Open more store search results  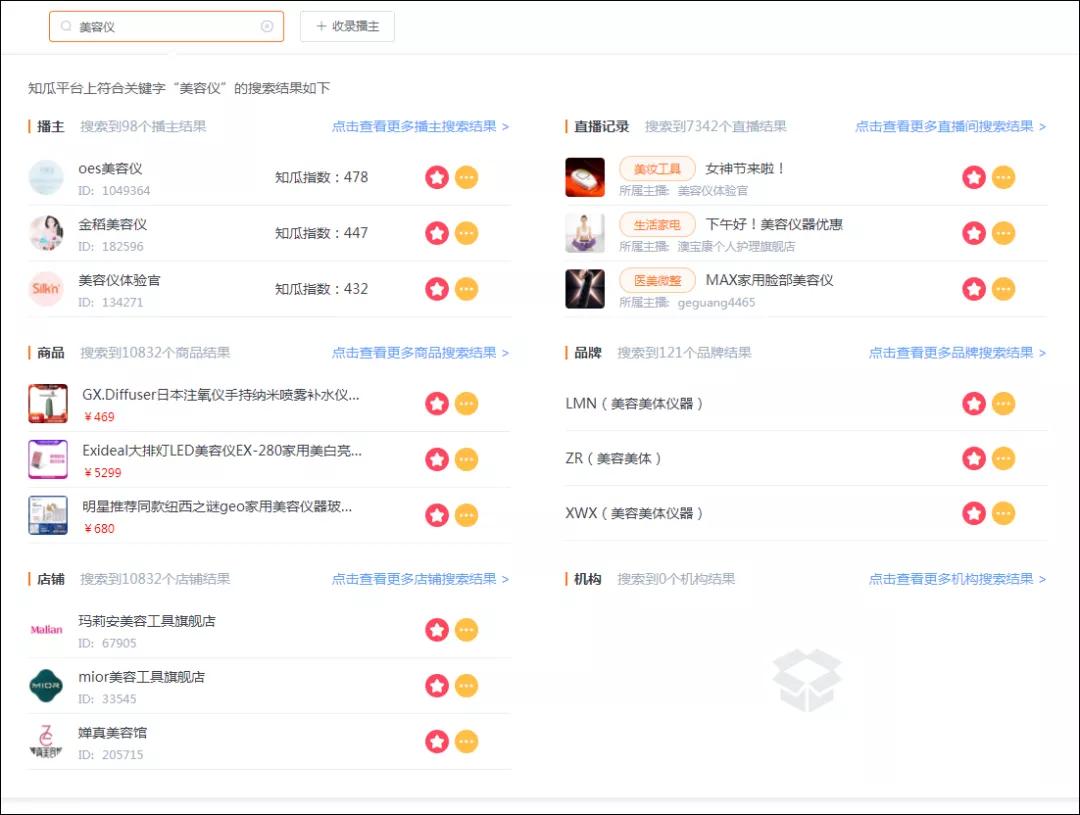(x=422, y=578)
